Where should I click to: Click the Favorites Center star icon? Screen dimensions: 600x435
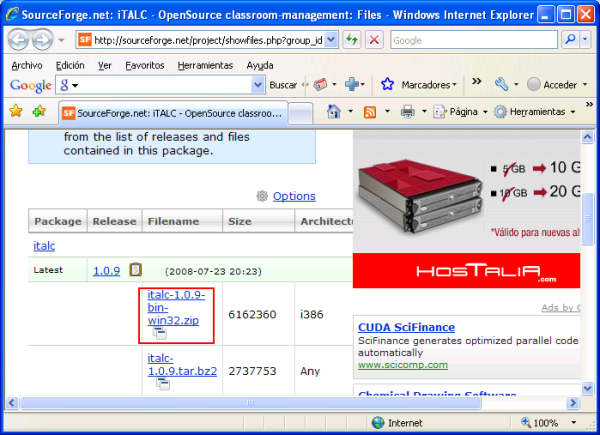pos(16,111)
